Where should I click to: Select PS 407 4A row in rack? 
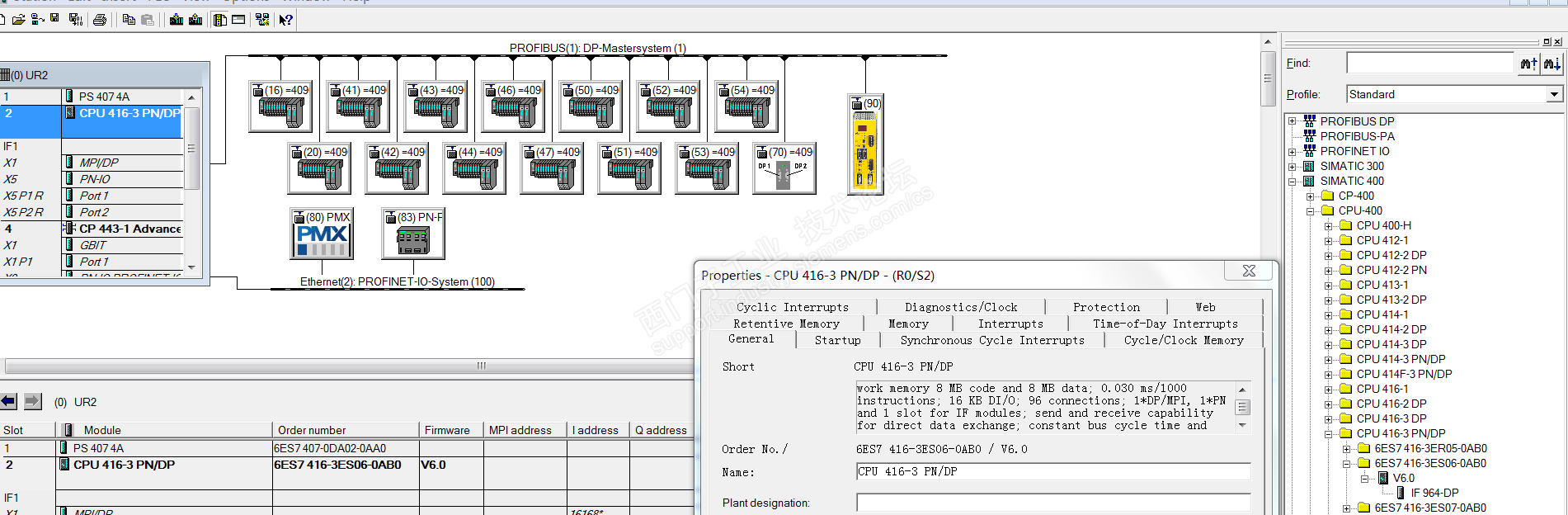(92, 97)
